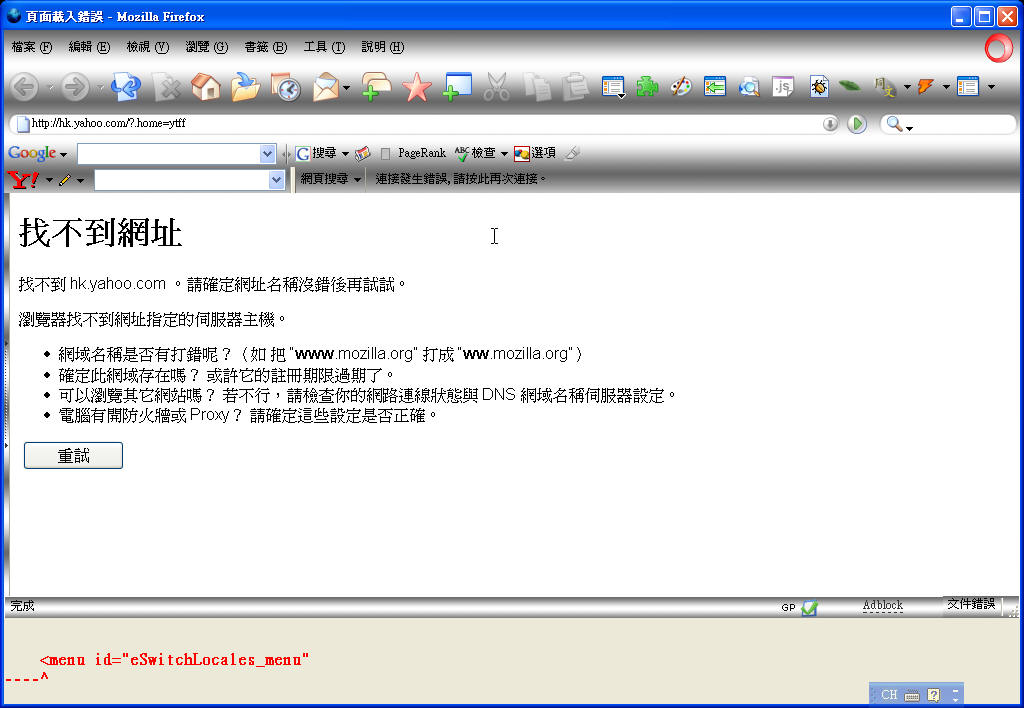Click the Copy documents icon
Image resolution: width=1024 pixels, height=708 pixels.
coord(537,87)
